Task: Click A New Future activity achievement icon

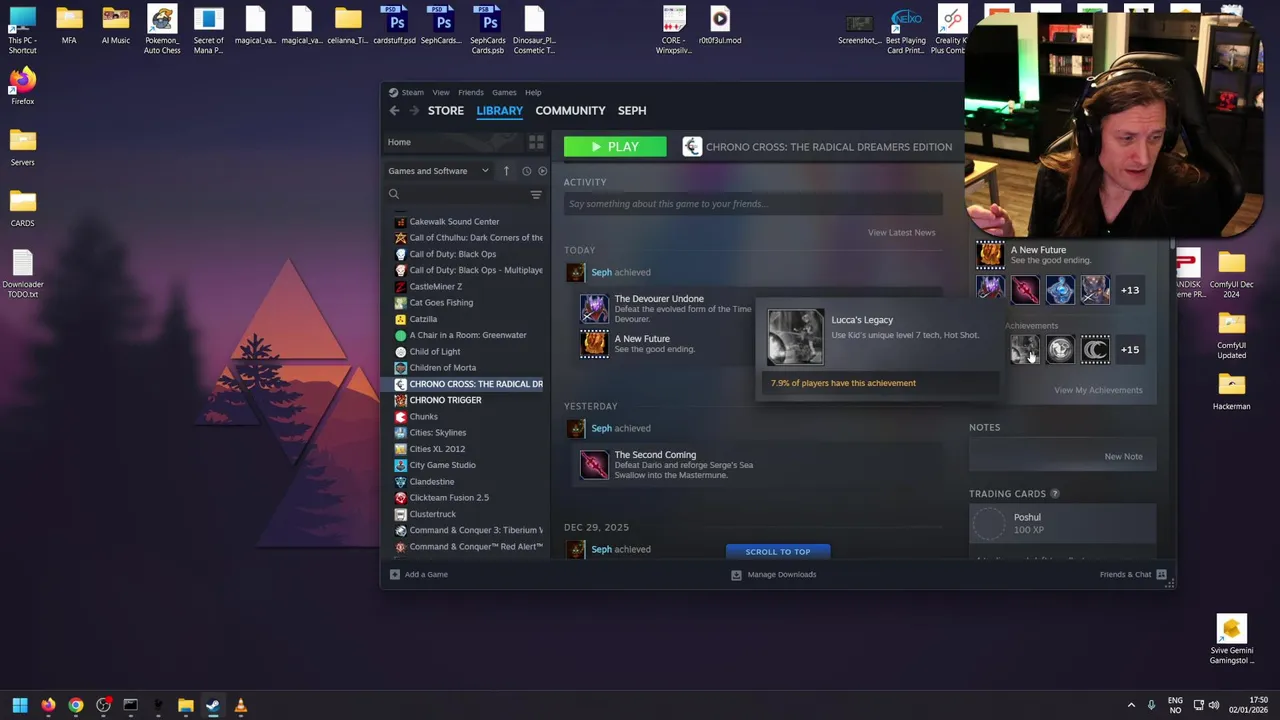Action: tap(594, 344)
